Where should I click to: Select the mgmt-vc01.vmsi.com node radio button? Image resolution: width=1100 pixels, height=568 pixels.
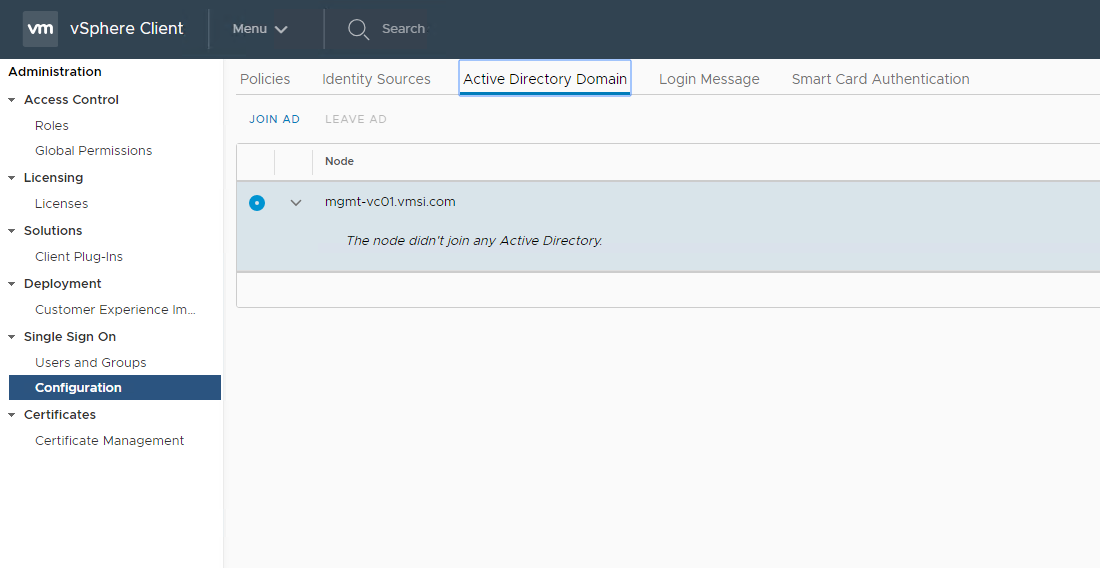coord(257,203)
